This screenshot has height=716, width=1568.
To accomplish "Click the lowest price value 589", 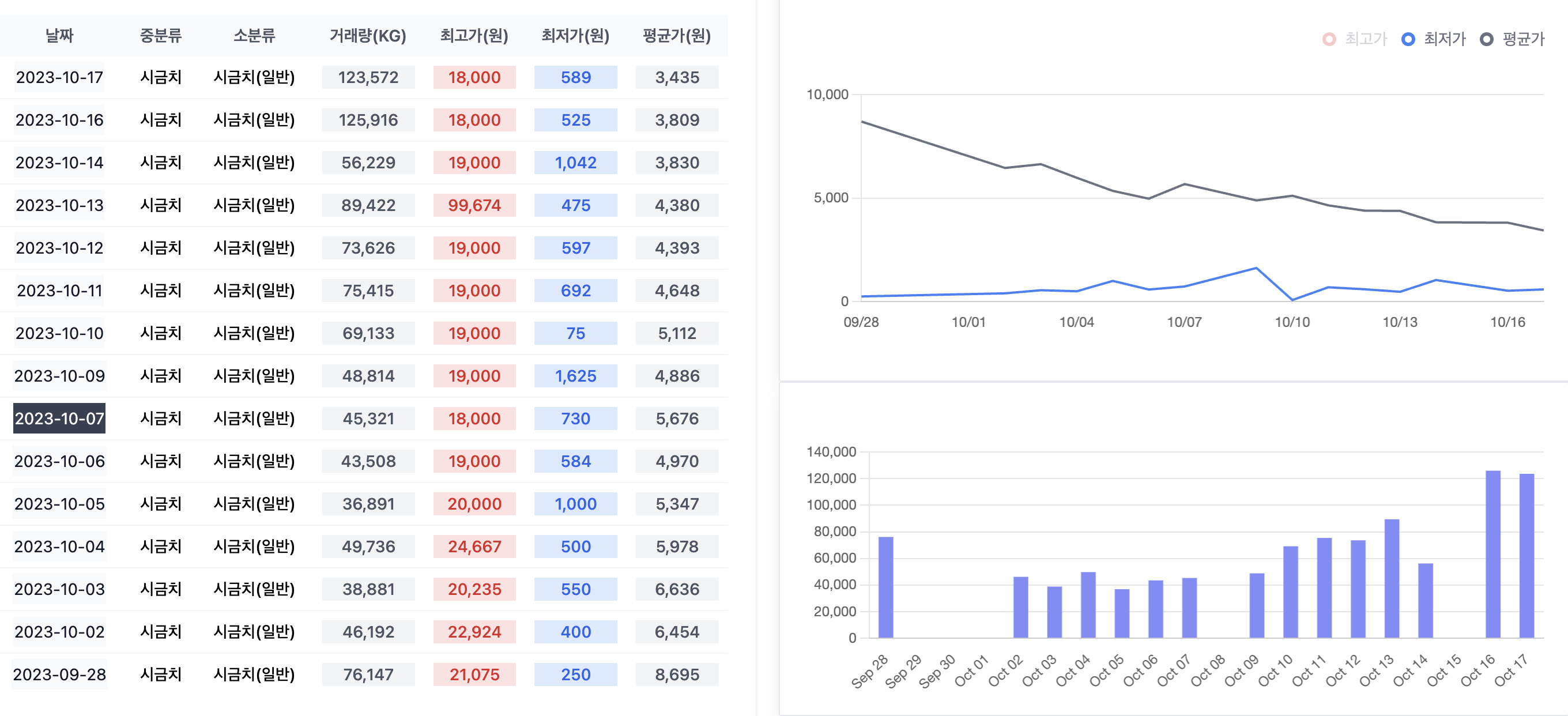I will [x=576, y=77].
